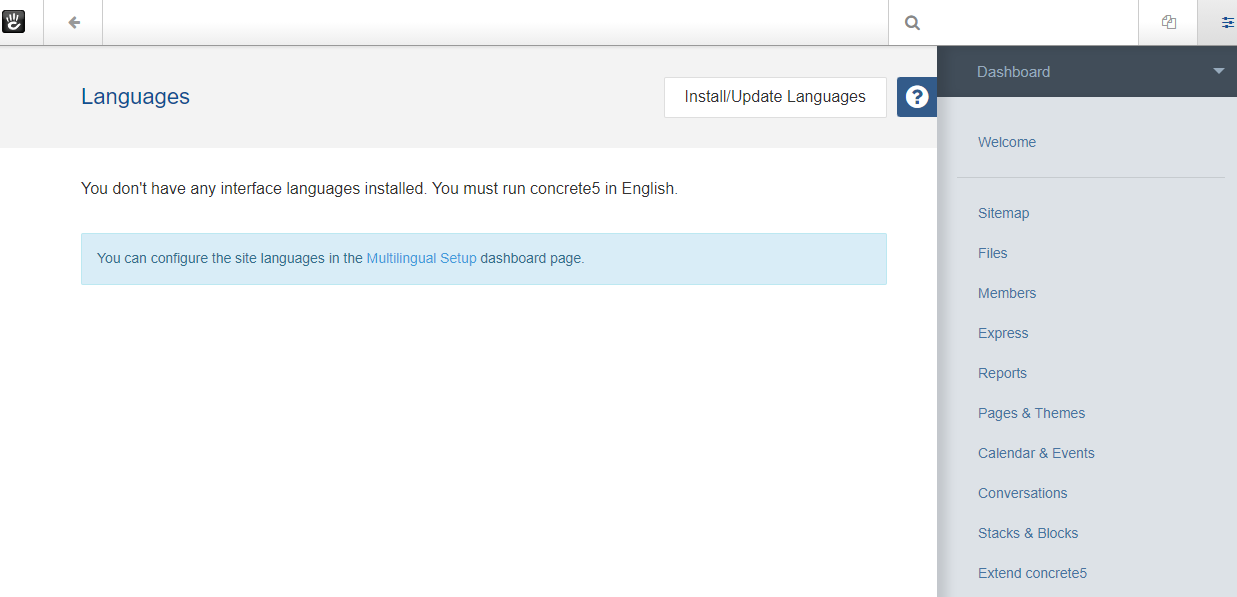Click the Install/Update Languages button
This screenshot has height=597, width=1237.
pos(775,97)
